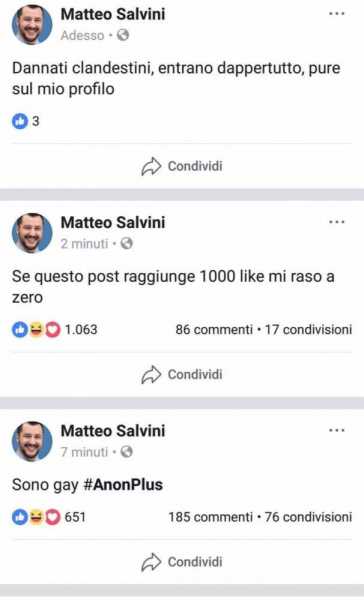The width and height of the screenshot is (364, 600).
Task: Share the 'Dannati clandestini' post via Condividi
Action: click(182, 166)
